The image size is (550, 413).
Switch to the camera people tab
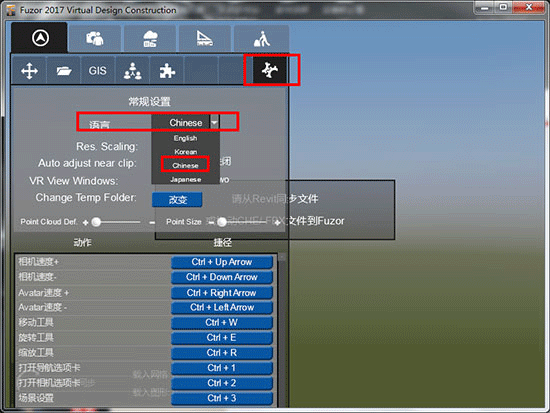point(95,39)
